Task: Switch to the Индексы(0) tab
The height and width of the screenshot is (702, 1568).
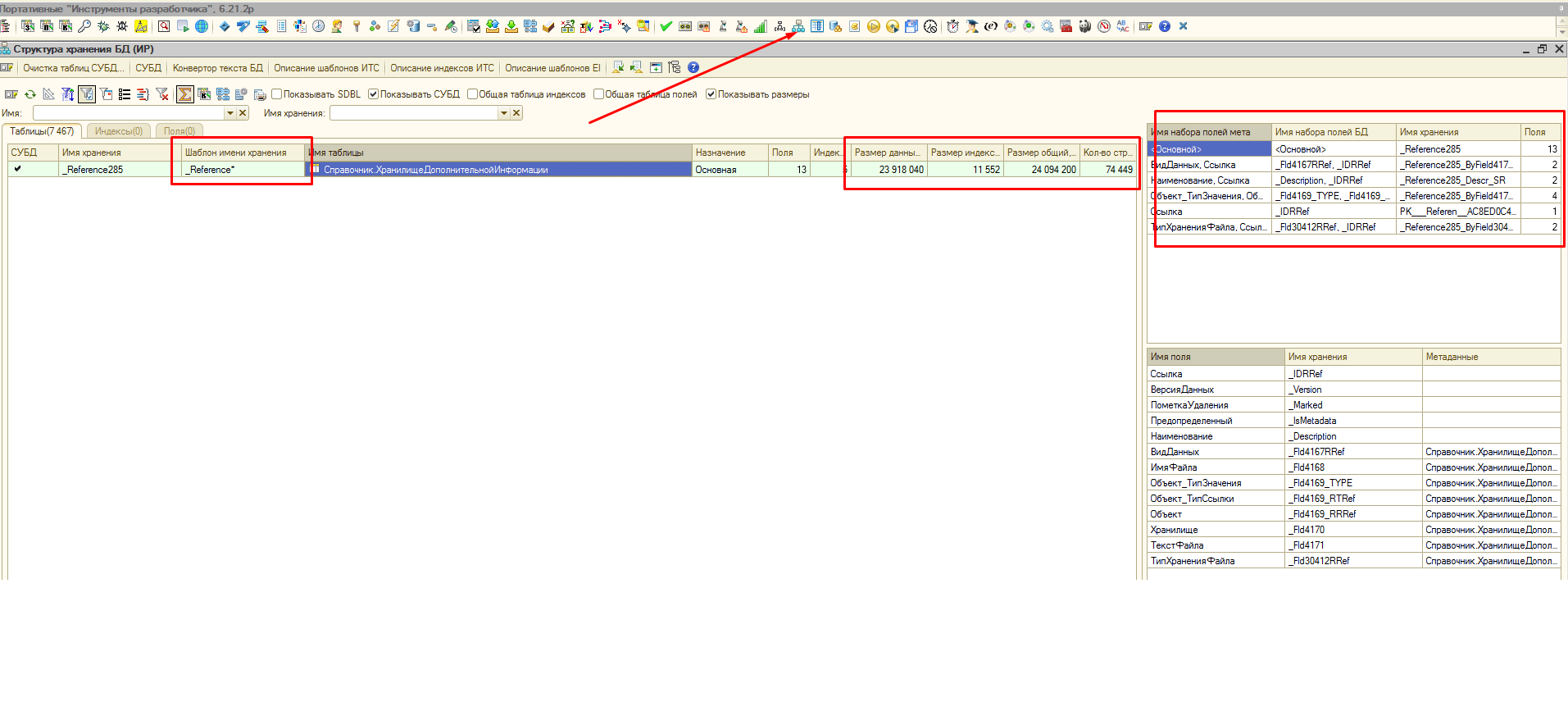Action: point(119,131)
